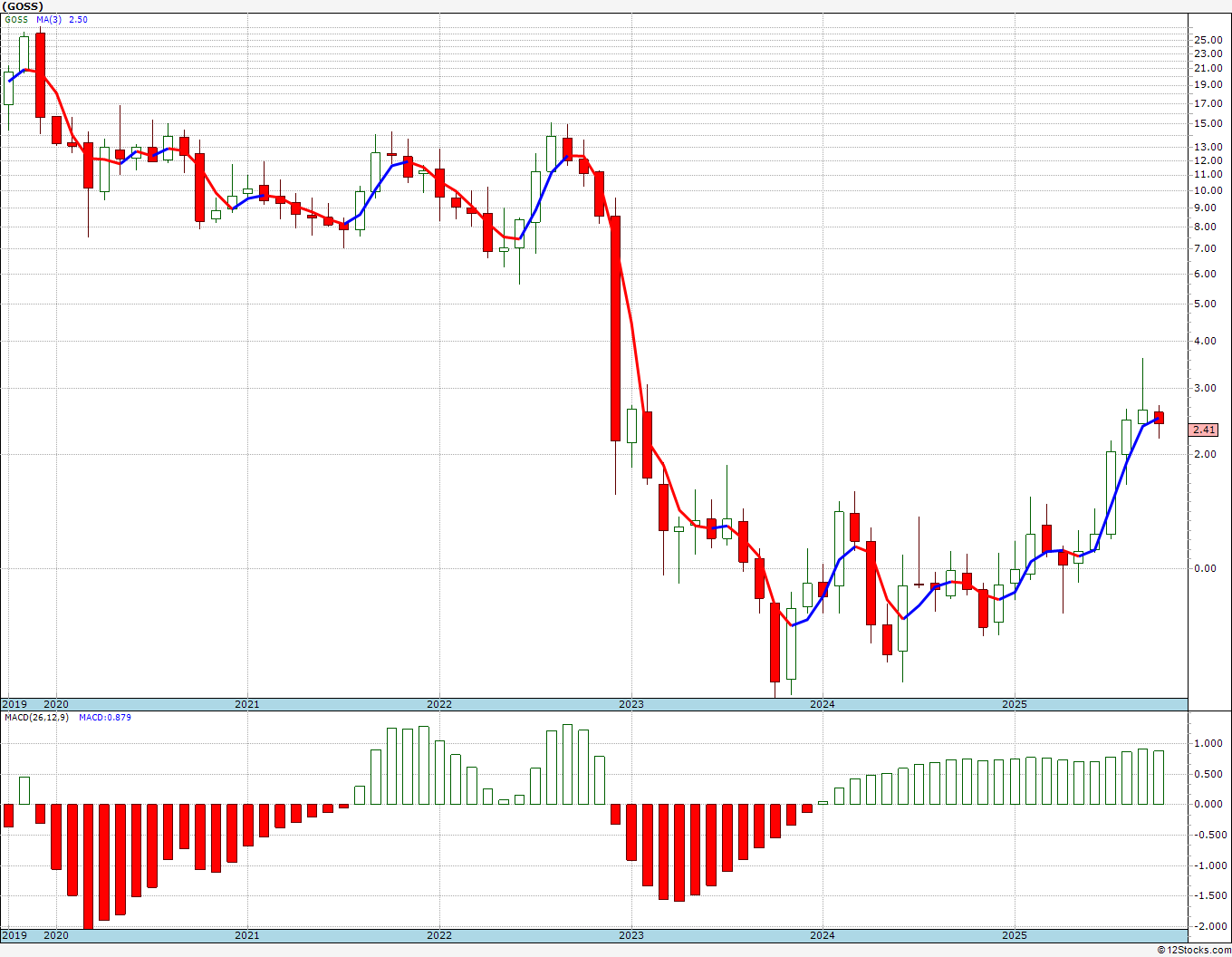Select the 5.00 price axis label
Screen dimensions: 1232x957
point(1206,304)
